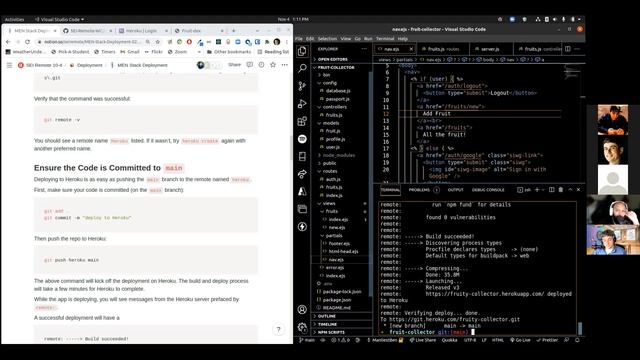Open the Search view in VS Code activity bar

point(302,68)
